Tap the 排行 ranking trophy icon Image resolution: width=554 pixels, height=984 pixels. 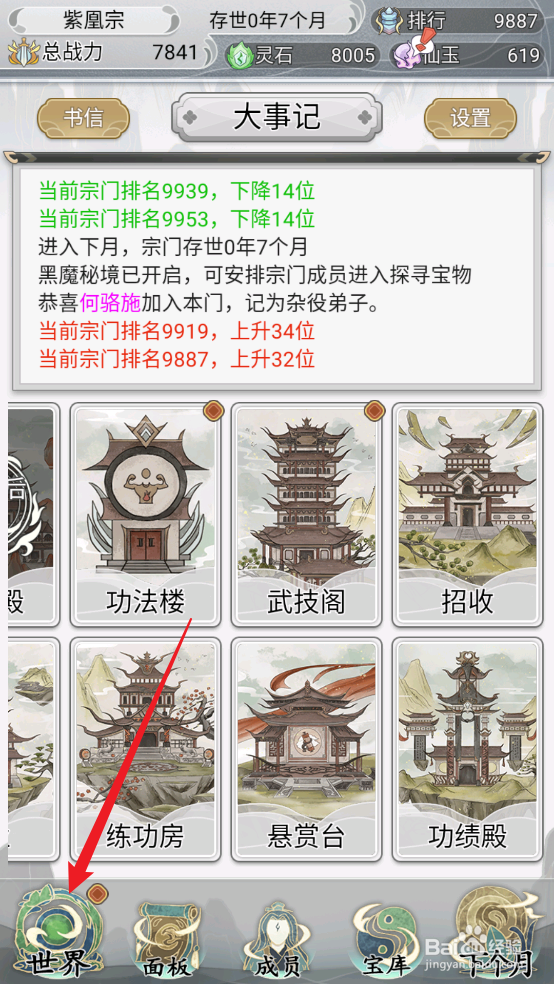coord(389,21)
